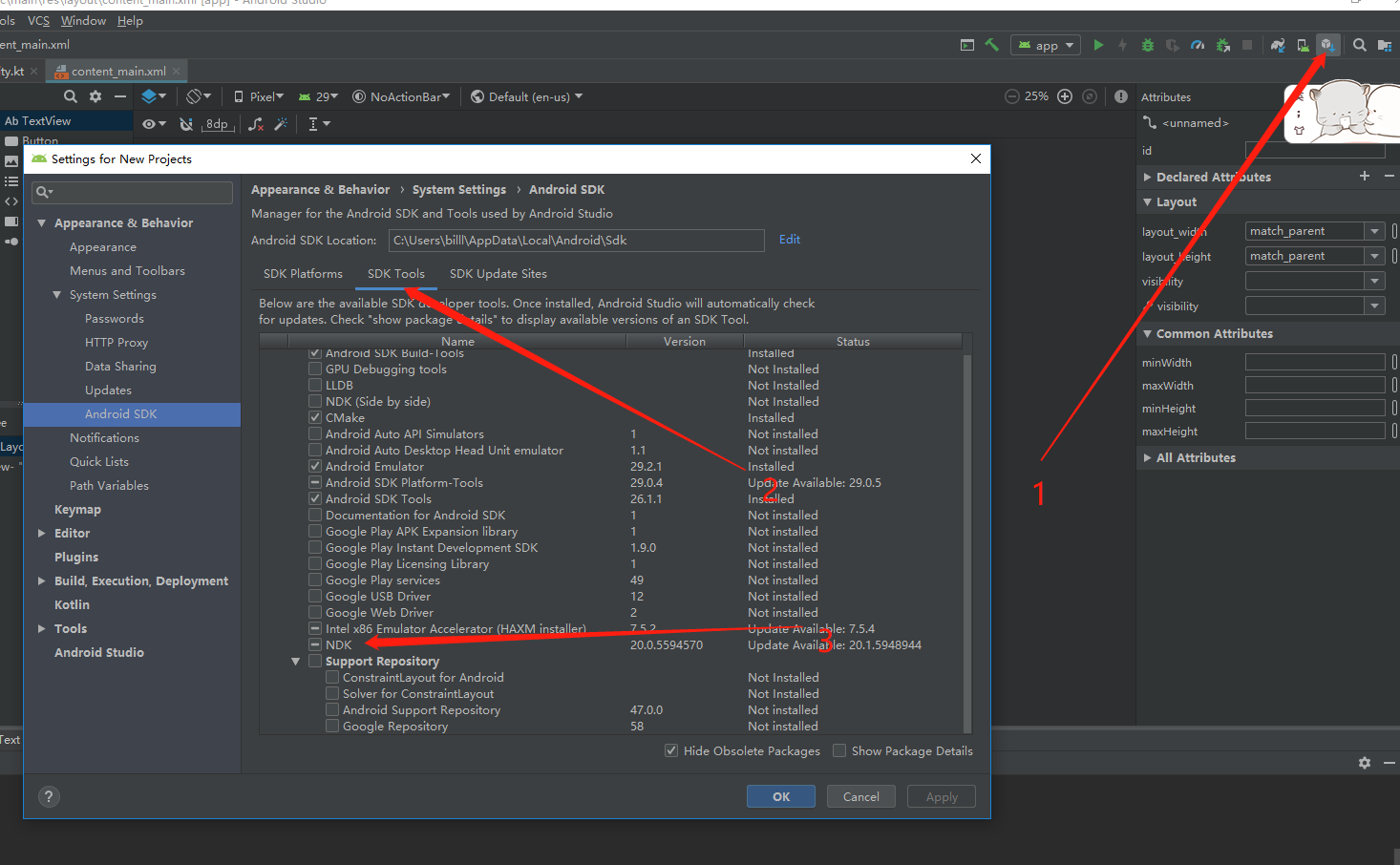Click the palette search magnifier icon
This screenshot has width=1400, height=865.
[x=71, y=96]
